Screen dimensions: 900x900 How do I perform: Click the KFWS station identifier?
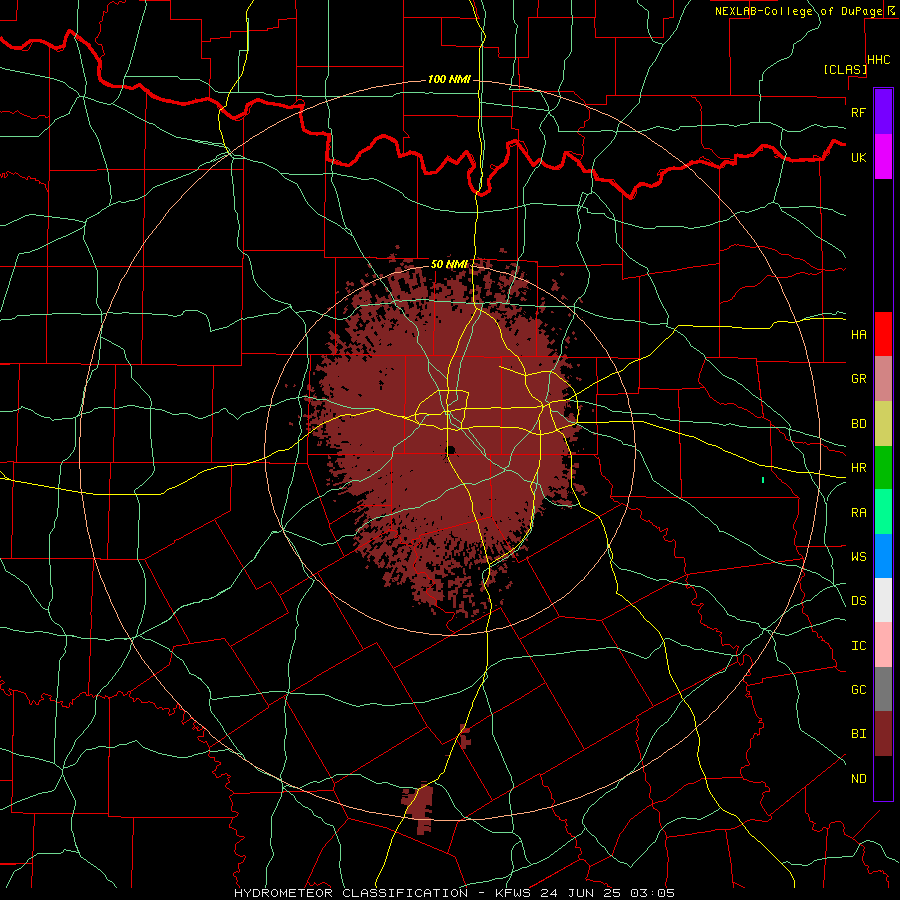pos(511,893)
